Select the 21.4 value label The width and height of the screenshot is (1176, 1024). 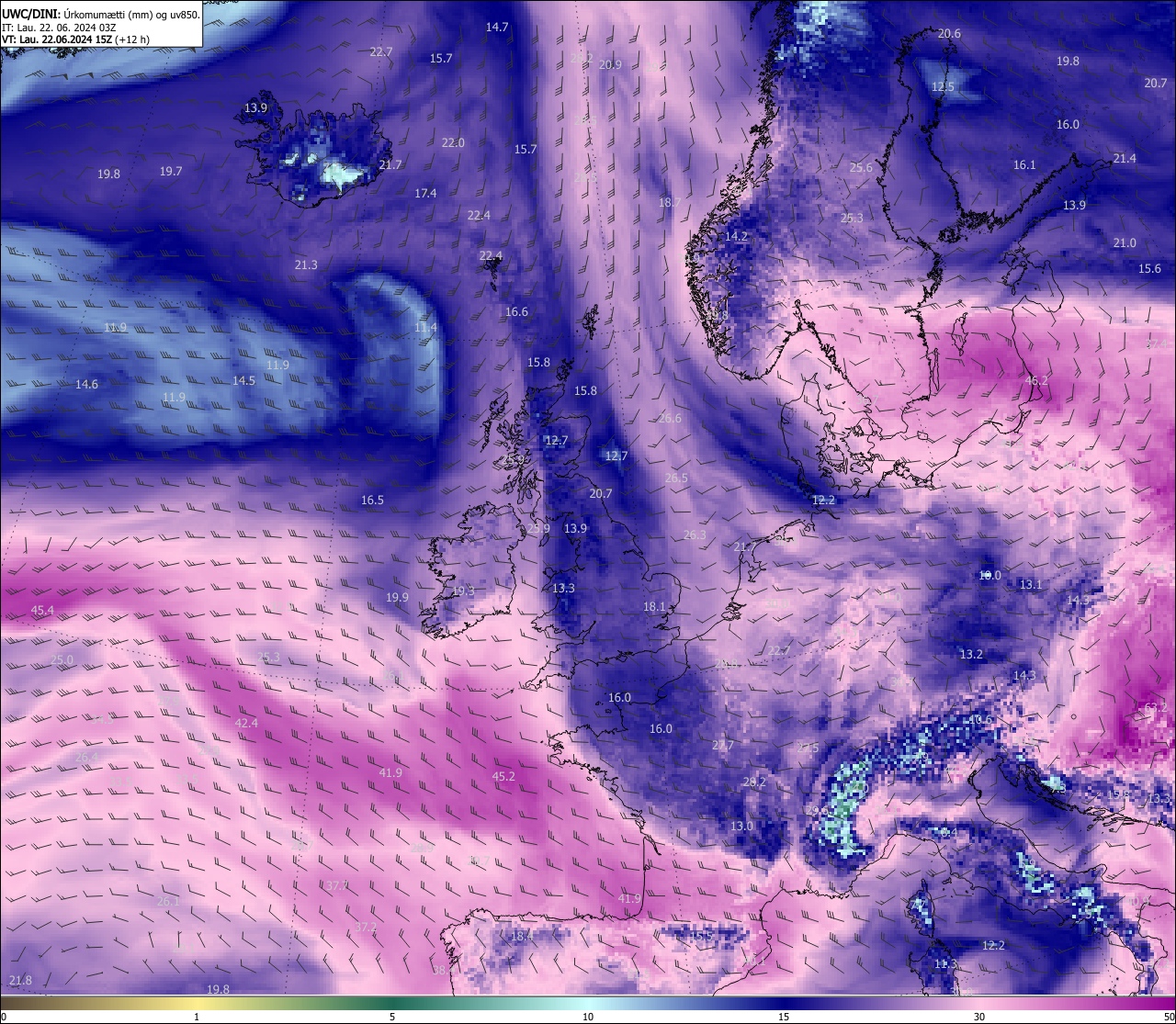1125,159
